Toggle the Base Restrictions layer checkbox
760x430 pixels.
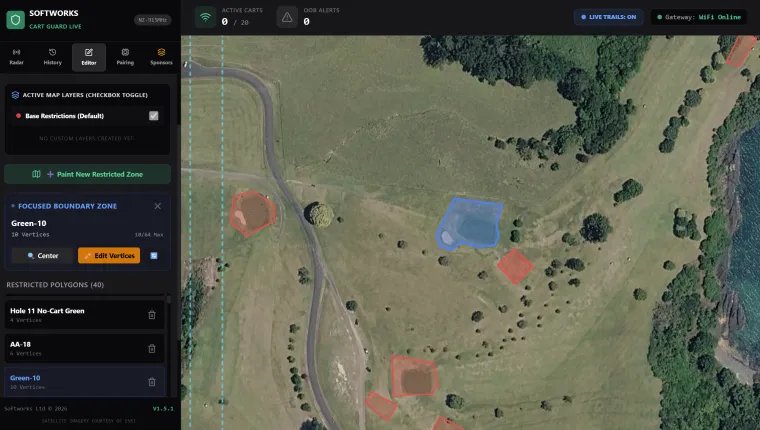pyautogui.click(x=154, y=116)
